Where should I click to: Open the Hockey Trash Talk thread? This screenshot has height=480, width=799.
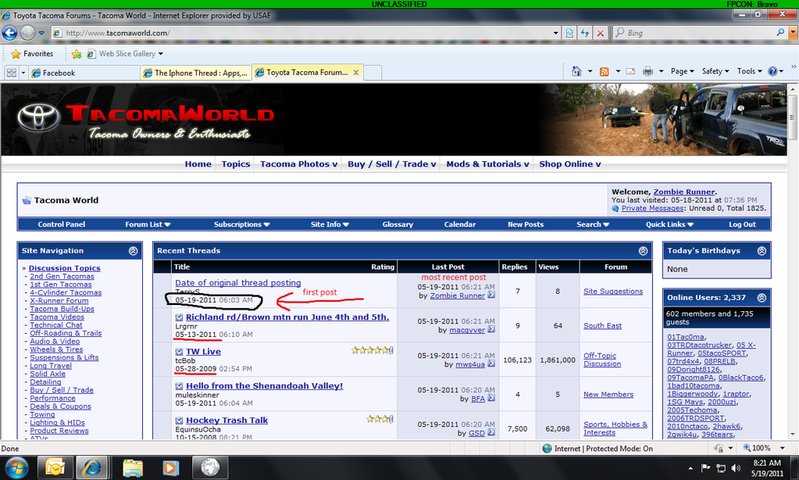pos(227,420)
